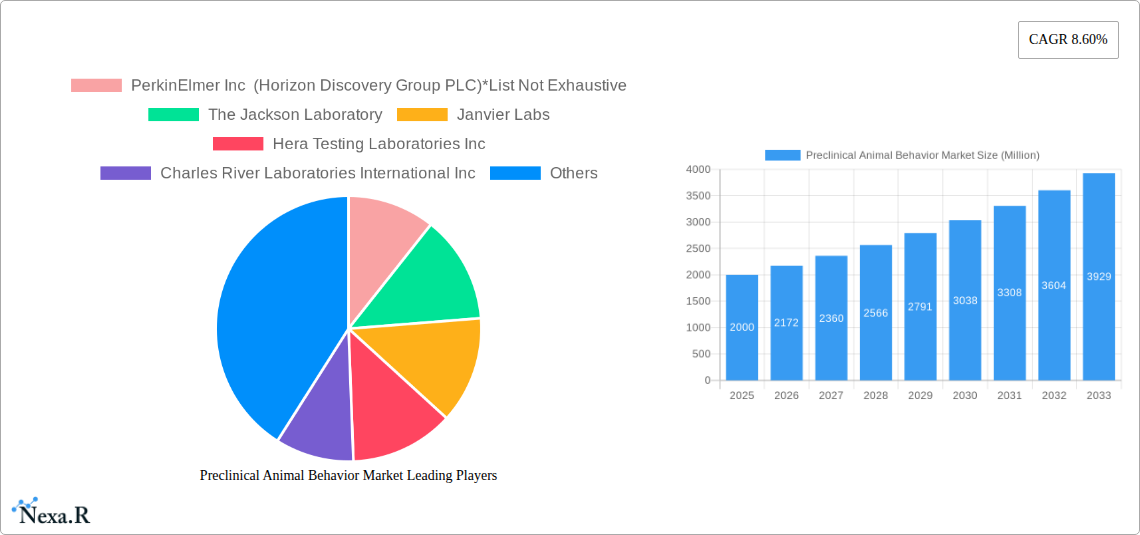This screenshot has width=1140, height=535.
Task: Click the 2028 bar labeled 2566
Action: tap(875, 313)
